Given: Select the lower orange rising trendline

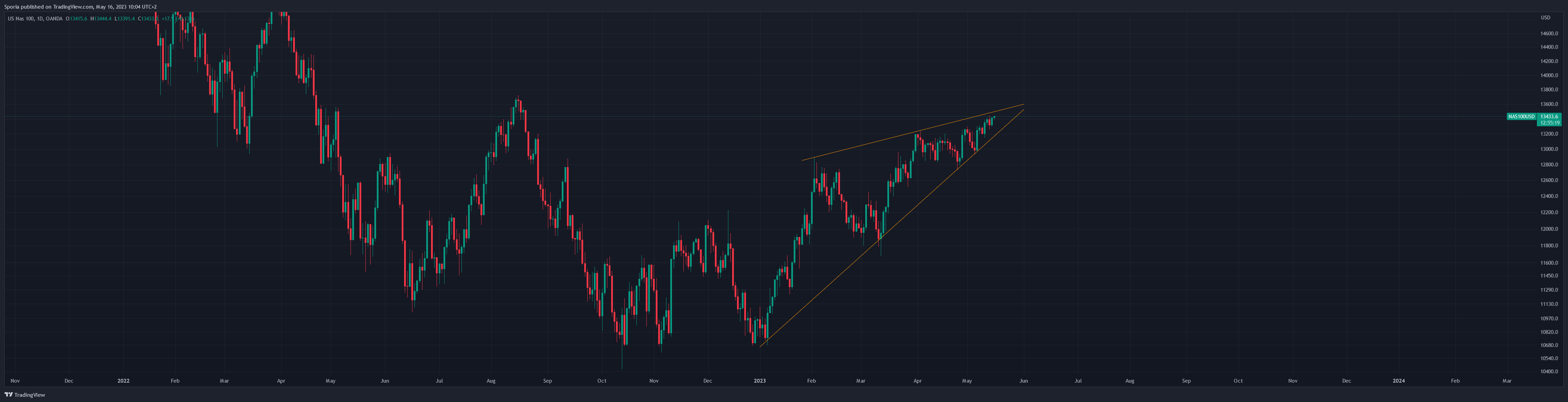Looking at the screenshot, I should click(892, 228).
